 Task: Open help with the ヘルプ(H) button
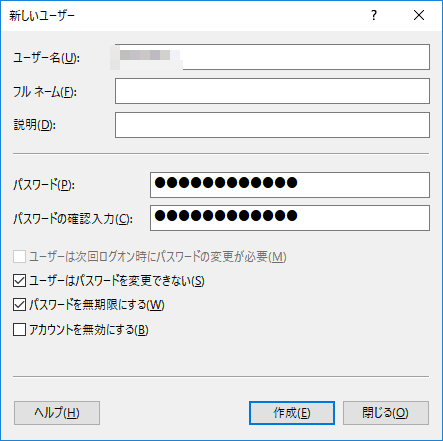point(57,413)
